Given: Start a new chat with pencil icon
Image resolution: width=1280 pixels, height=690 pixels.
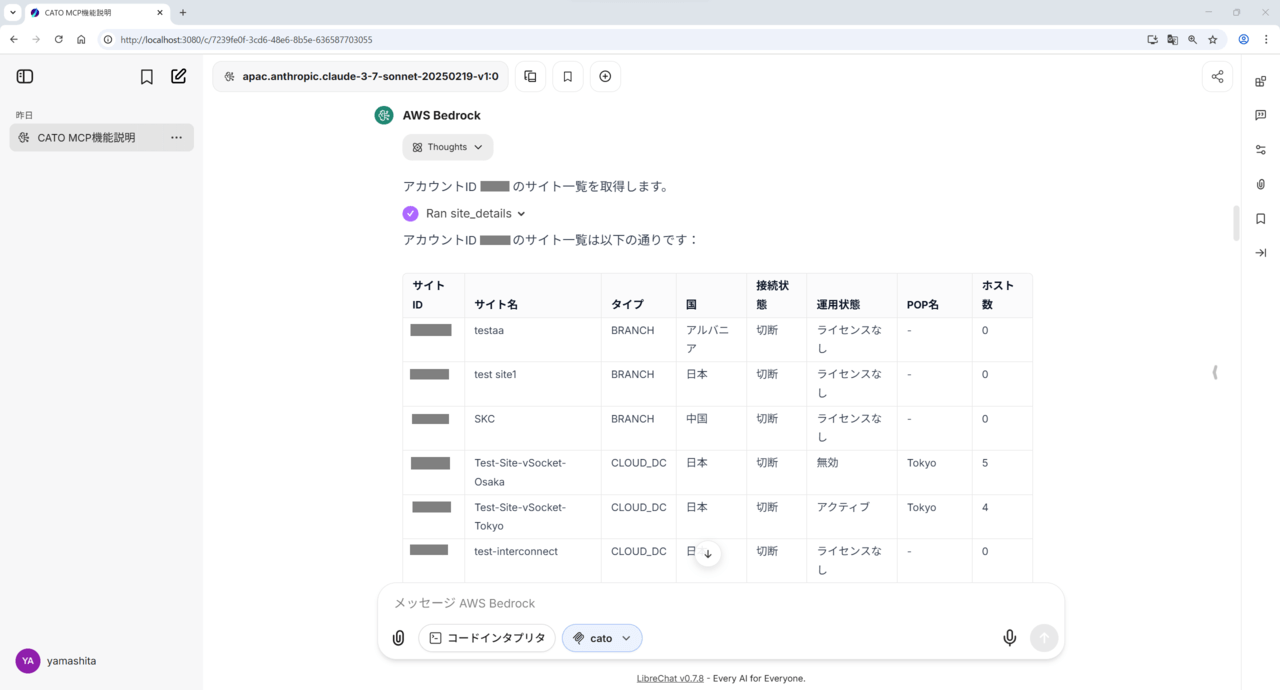Looking at the screenshot, I should click(179, 76).
